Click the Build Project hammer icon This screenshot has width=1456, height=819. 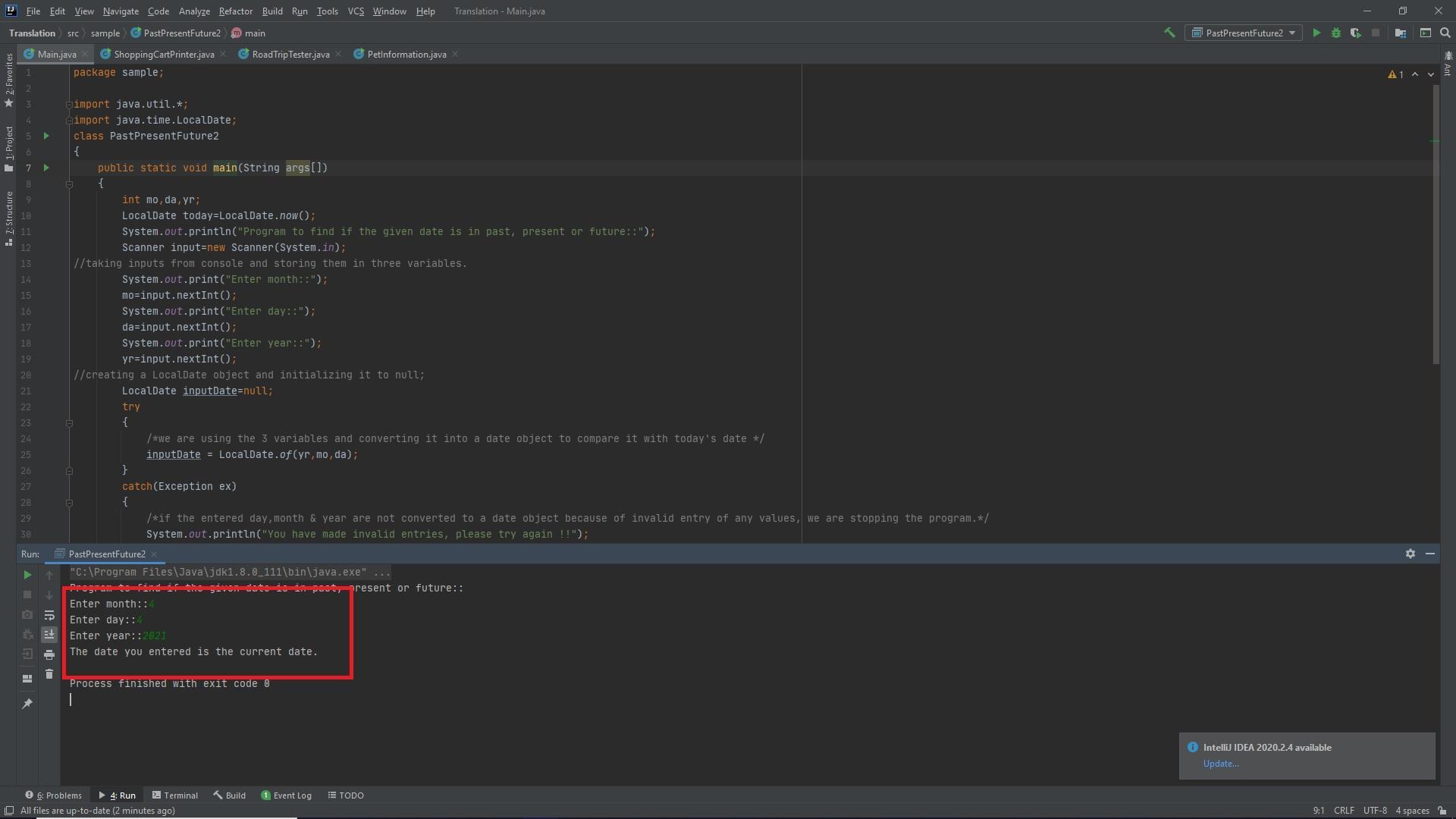click(x=1169, y=33)
